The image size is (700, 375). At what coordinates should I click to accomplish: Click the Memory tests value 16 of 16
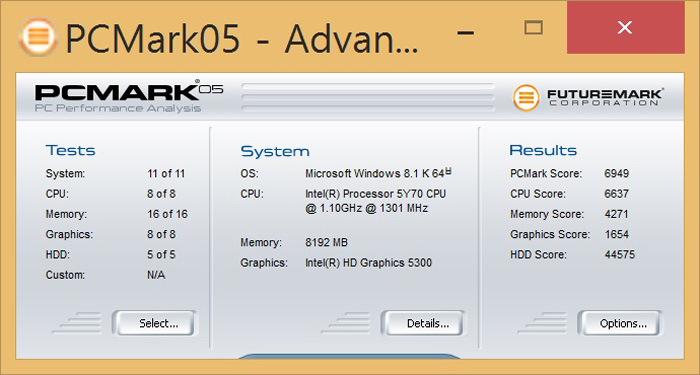[x=167, y=214]
